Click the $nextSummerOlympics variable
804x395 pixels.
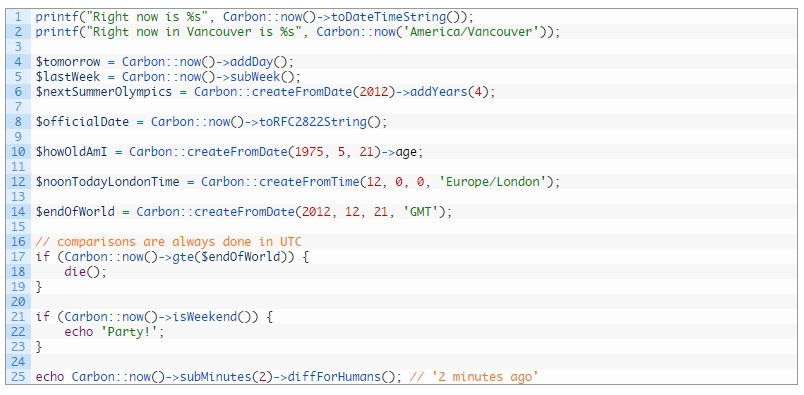[x=104, y=92]
